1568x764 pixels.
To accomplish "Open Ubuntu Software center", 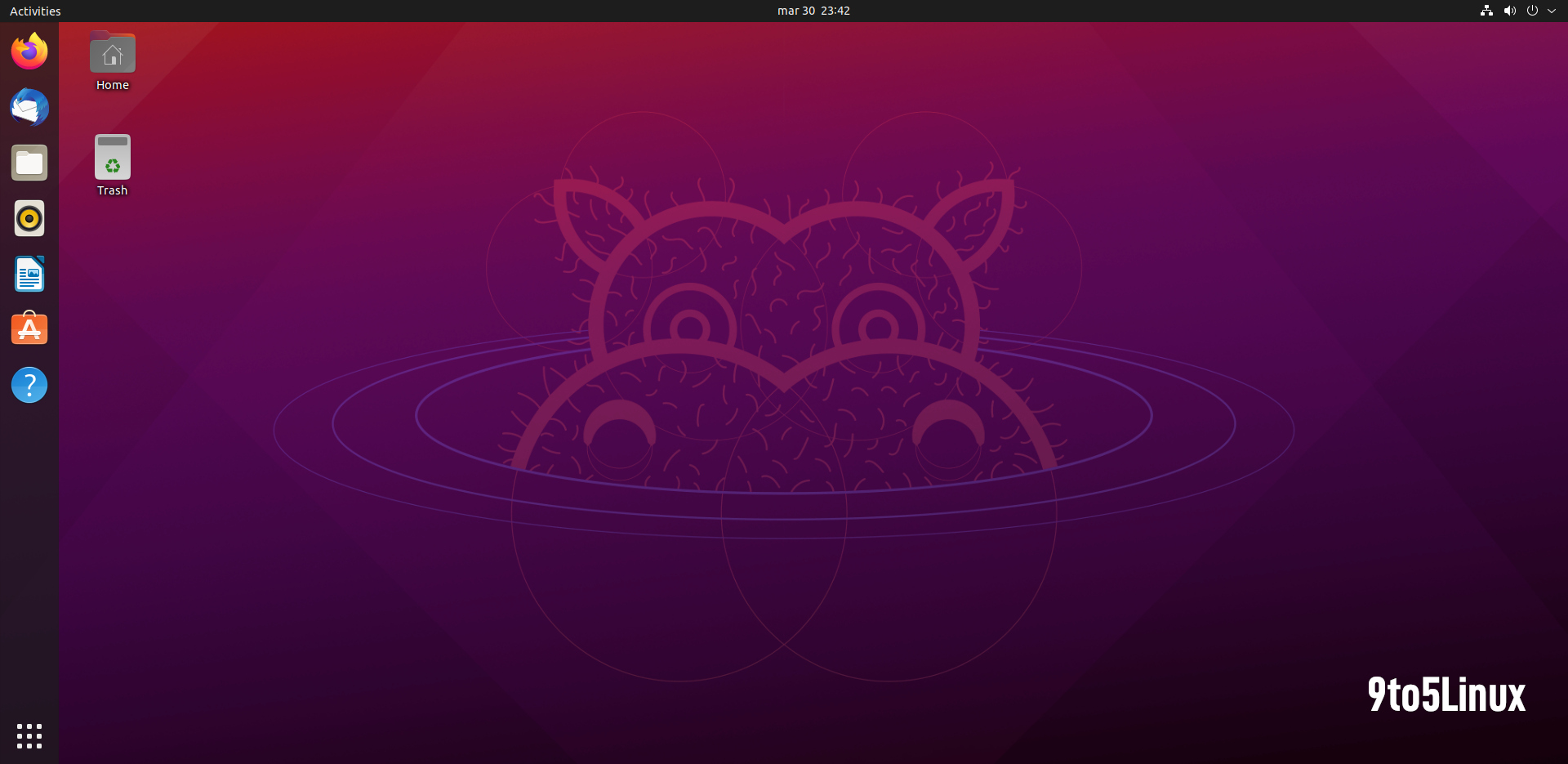I will coord(29,328).
